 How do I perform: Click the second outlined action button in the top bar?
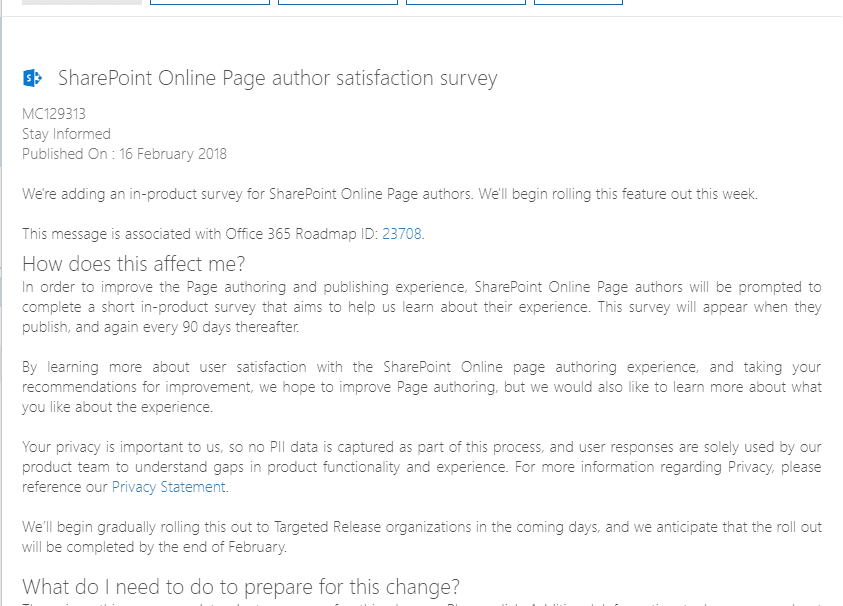(x=337, y=2)
